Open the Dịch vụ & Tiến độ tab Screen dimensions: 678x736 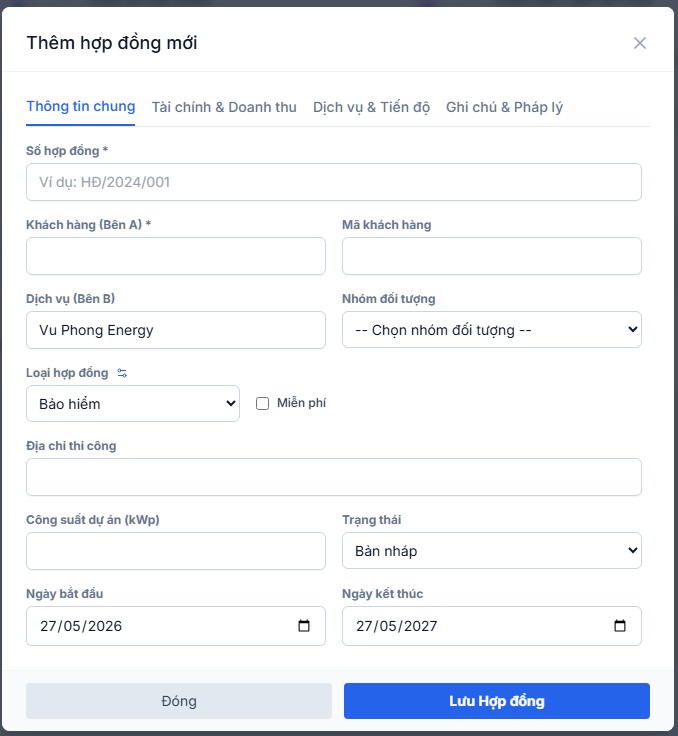click(371, 107)
